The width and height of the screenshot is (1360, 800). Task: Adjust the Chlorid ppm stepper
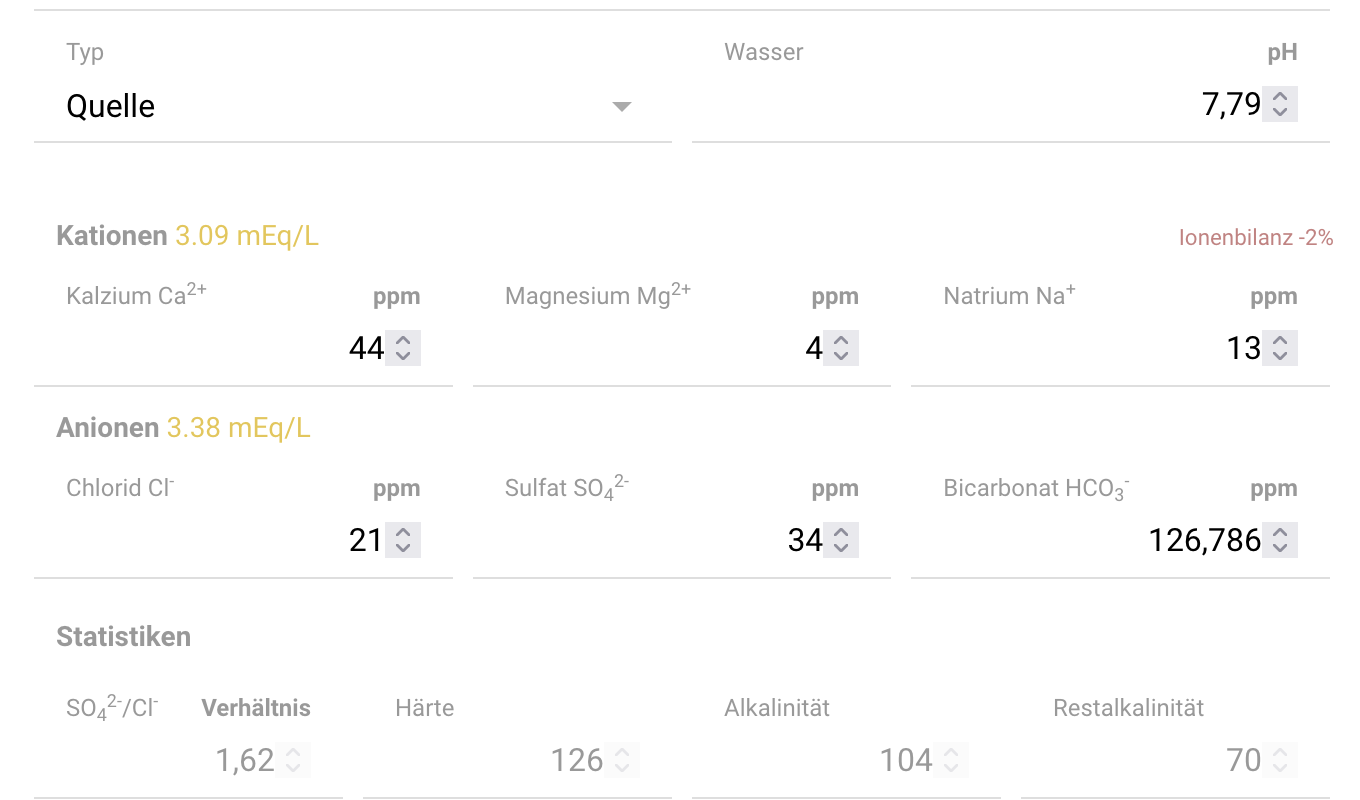coord(403,540)
